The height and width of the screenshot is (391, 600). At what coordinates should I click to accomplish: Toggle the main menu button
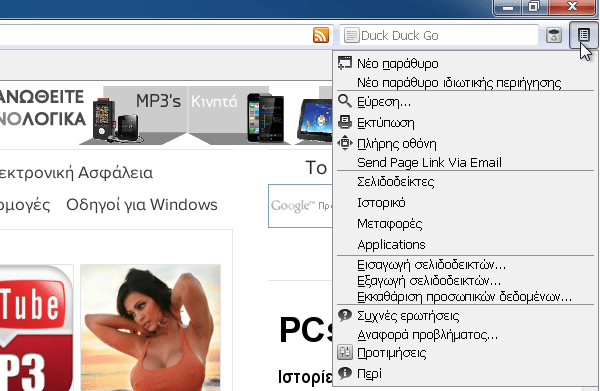pyautogui.click(x=584, y=35)
